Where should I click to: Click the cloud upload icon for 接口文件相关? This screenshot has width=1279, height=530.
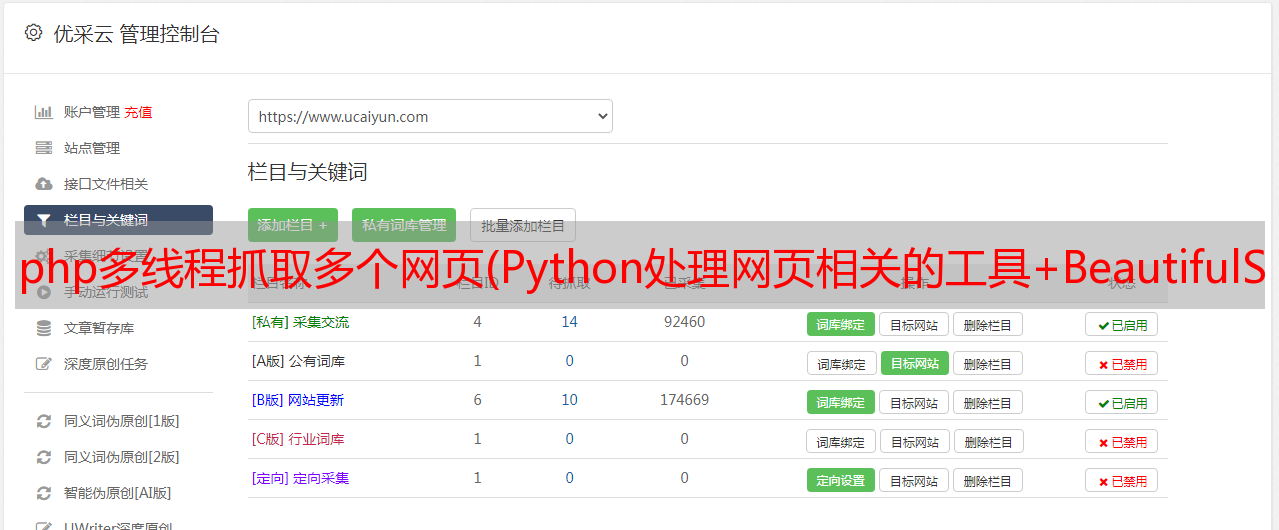43,184
